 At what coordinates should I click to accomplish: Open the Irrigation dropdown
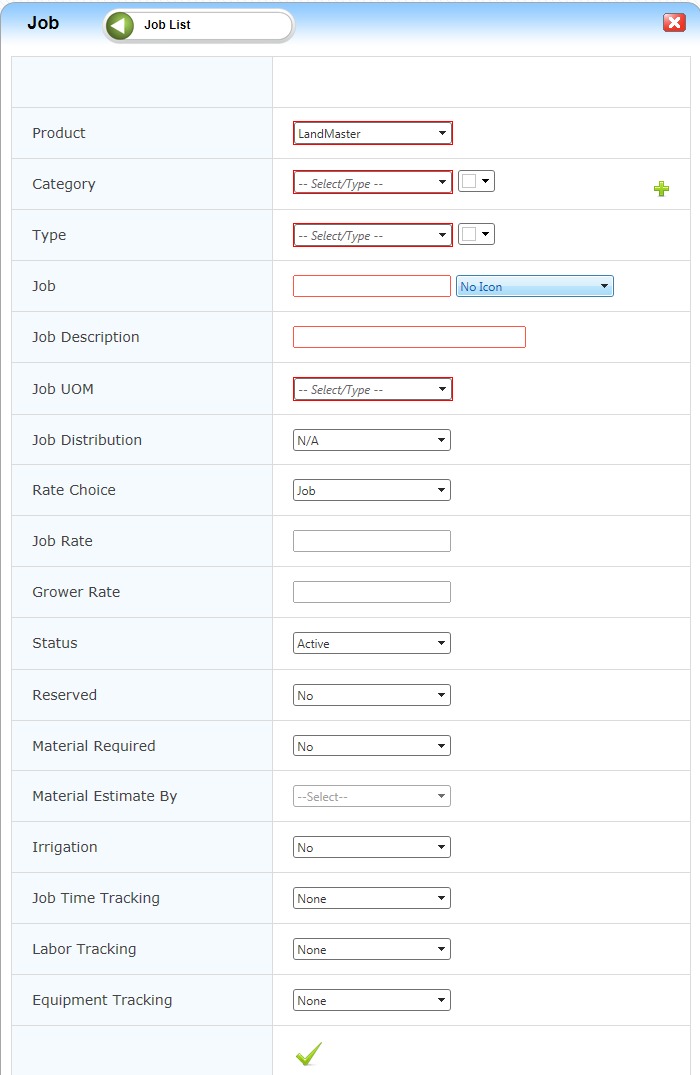pos(371,847)
